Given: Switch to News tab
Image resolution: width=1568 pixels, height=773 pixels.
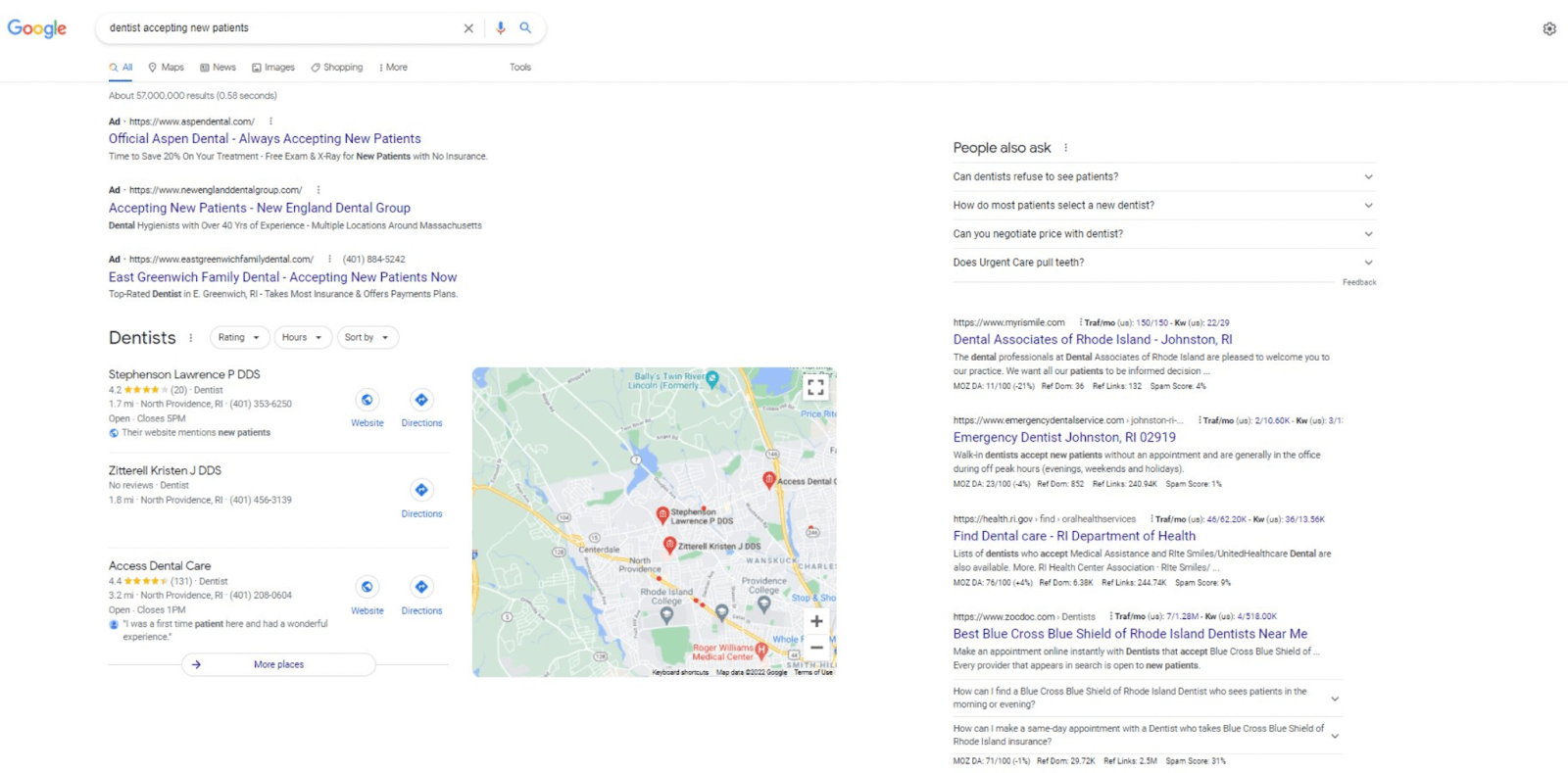Looking at the screenshot, I should click(218, 68).
